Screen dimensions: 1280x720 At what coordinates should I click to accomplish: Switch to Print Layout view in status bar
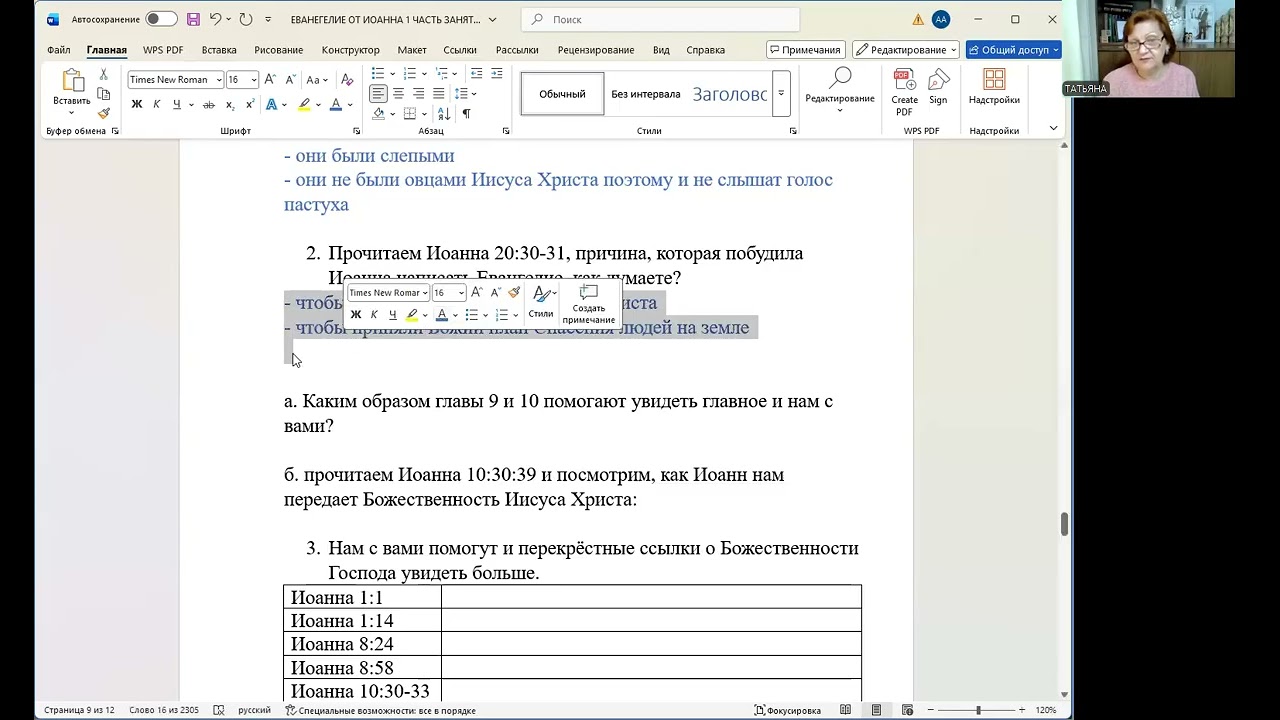click(x=877, y=710)
